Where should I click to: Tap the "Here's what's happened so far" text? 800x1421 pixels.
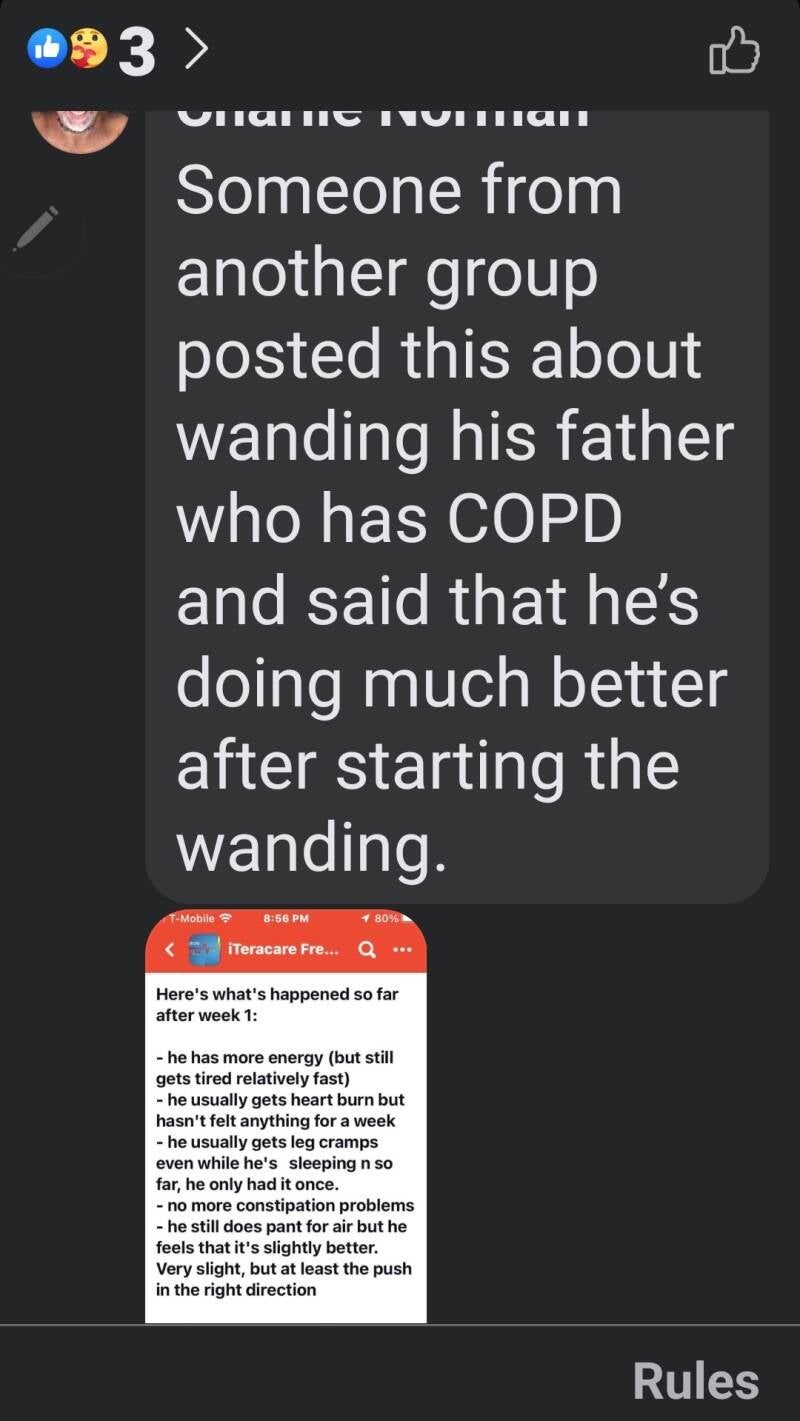(277, 995)
